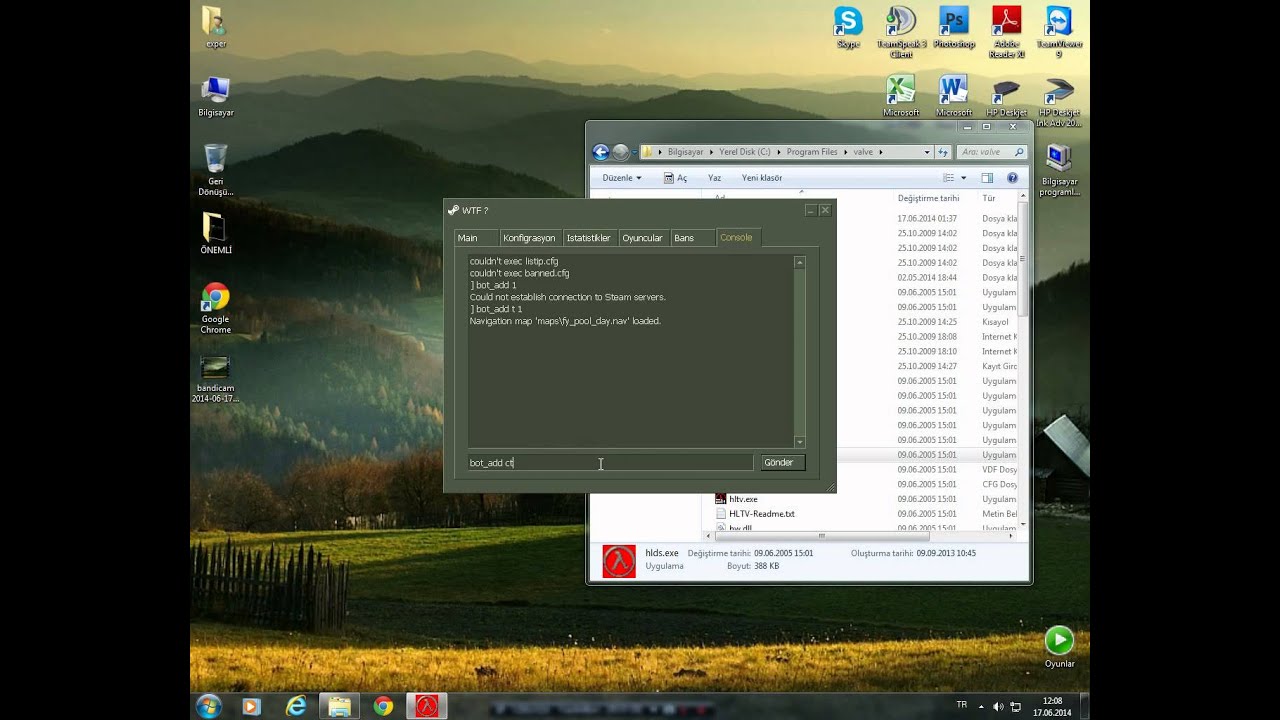Viewport: 1280px width, 720px height.
Task: Click the Half-Life server taskbar button
Action: pos(427,706)
